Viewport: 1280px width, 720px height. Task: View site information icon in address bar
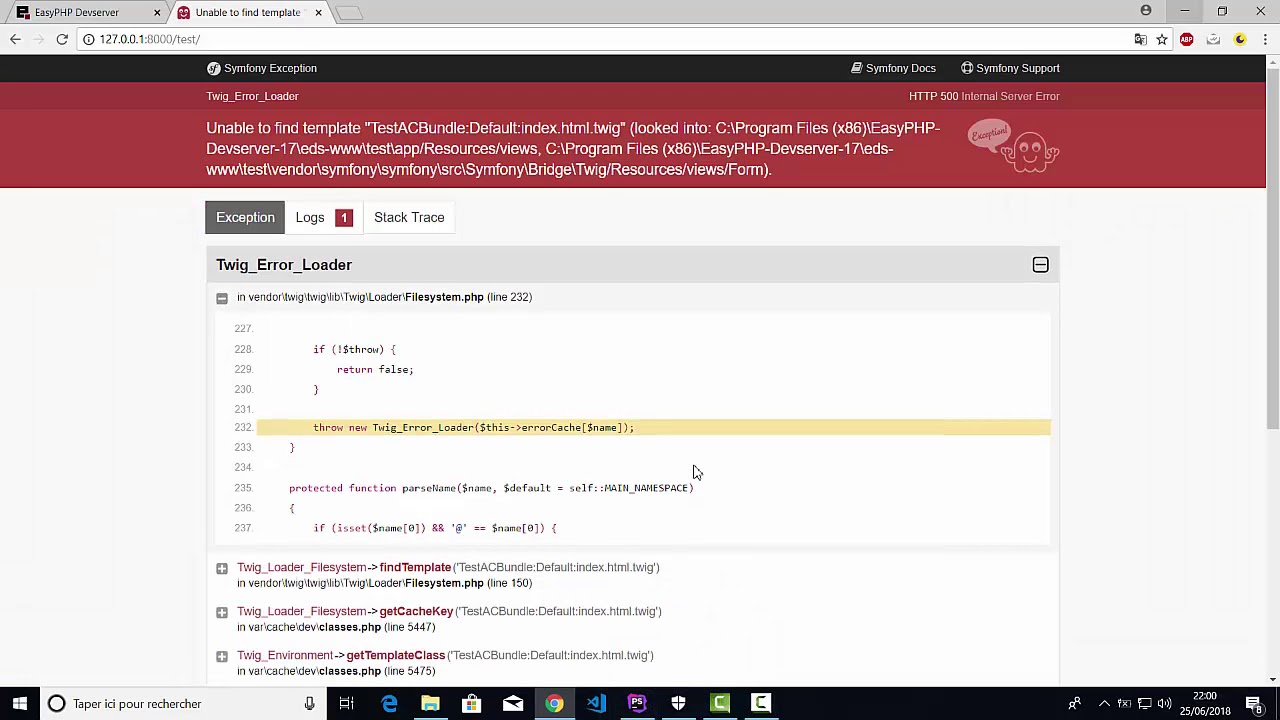[x=88, y=39]
